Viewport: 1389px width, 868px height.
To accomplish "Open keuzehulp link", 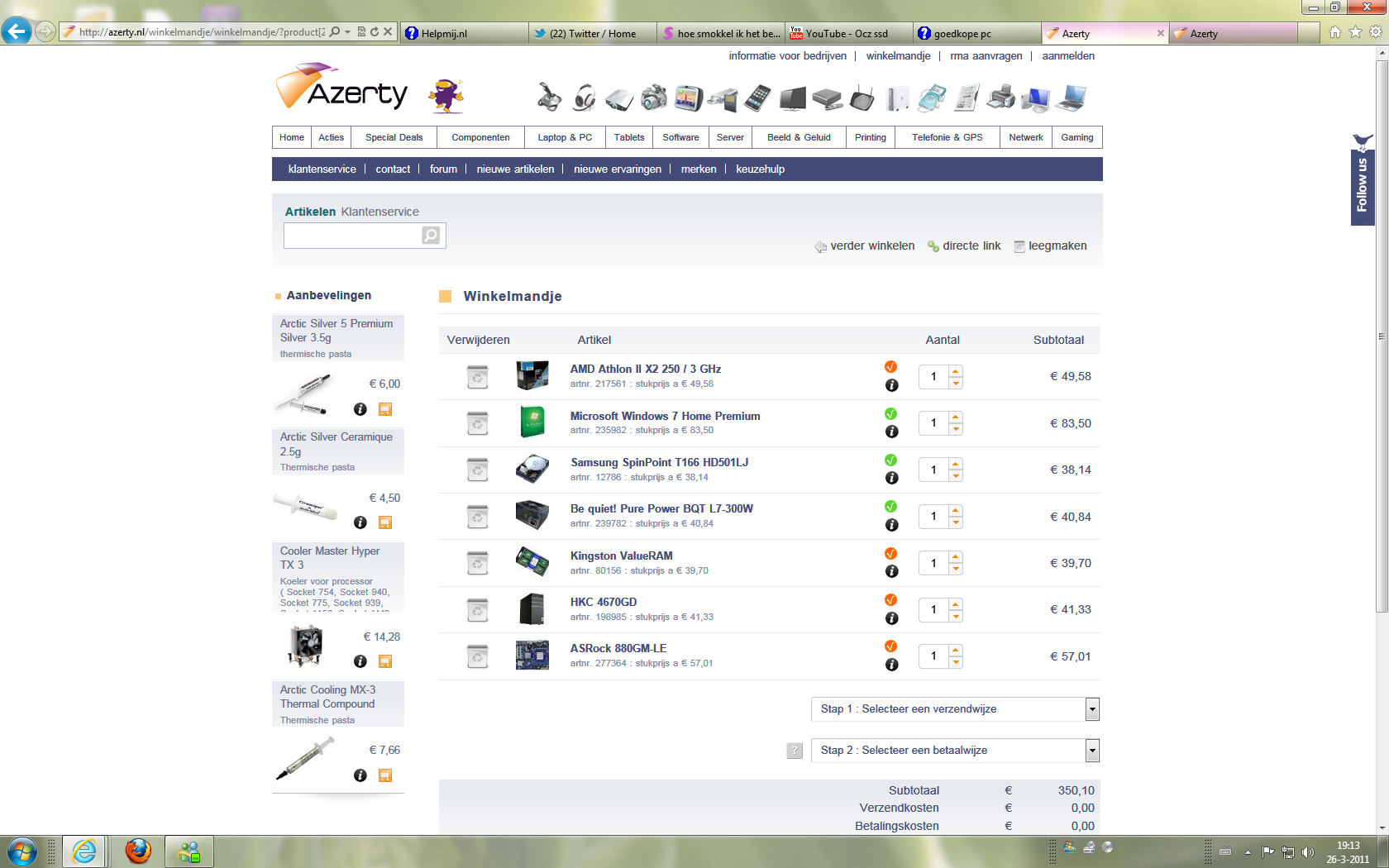I will pos(761,169).
